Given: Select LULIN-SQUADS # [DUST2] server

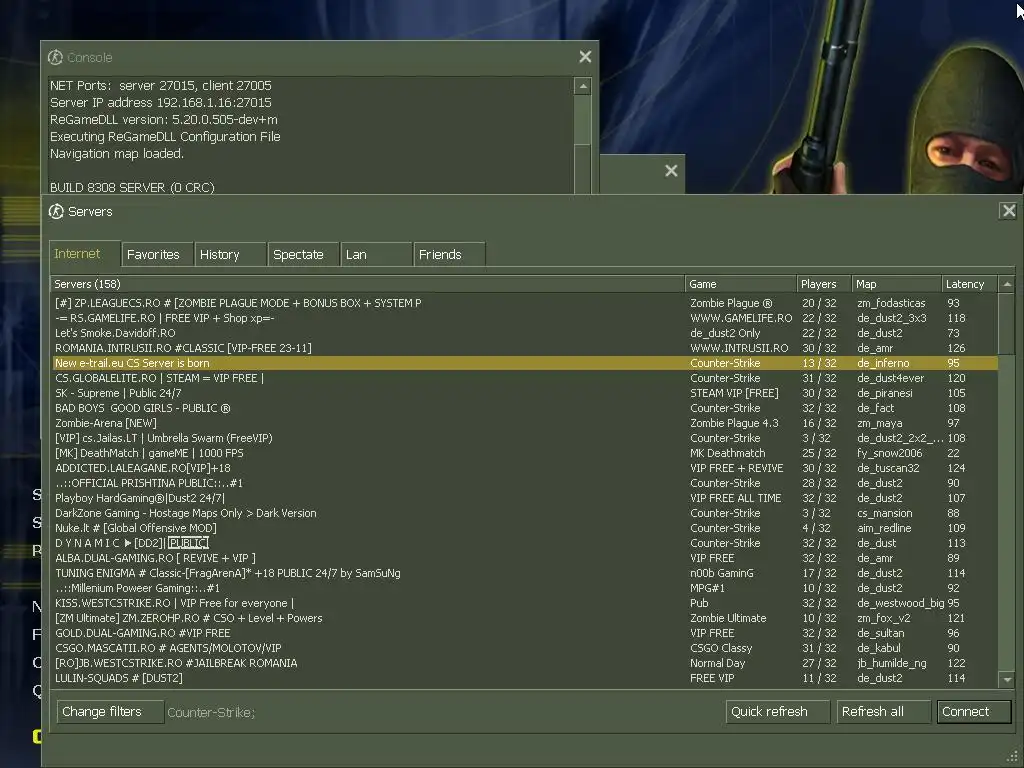Looking at the screenshot, I should point(525,679).
